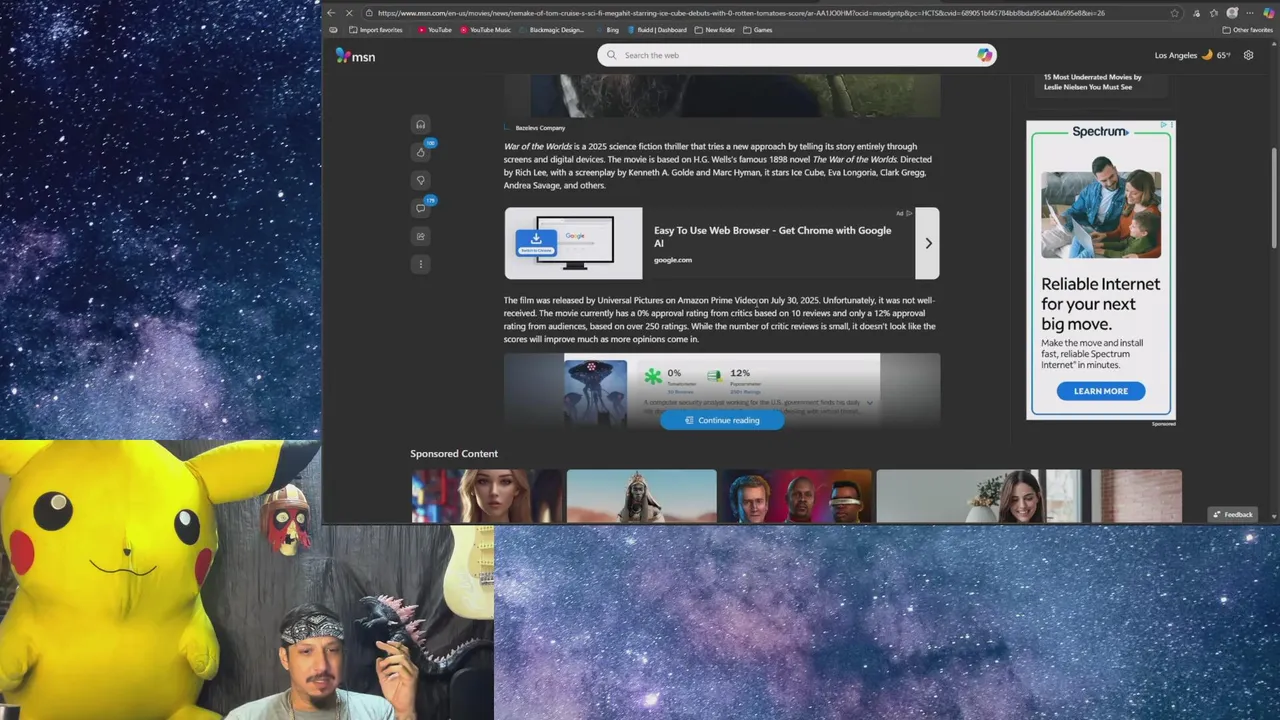Click the Search the web field

tap(795, 55)
